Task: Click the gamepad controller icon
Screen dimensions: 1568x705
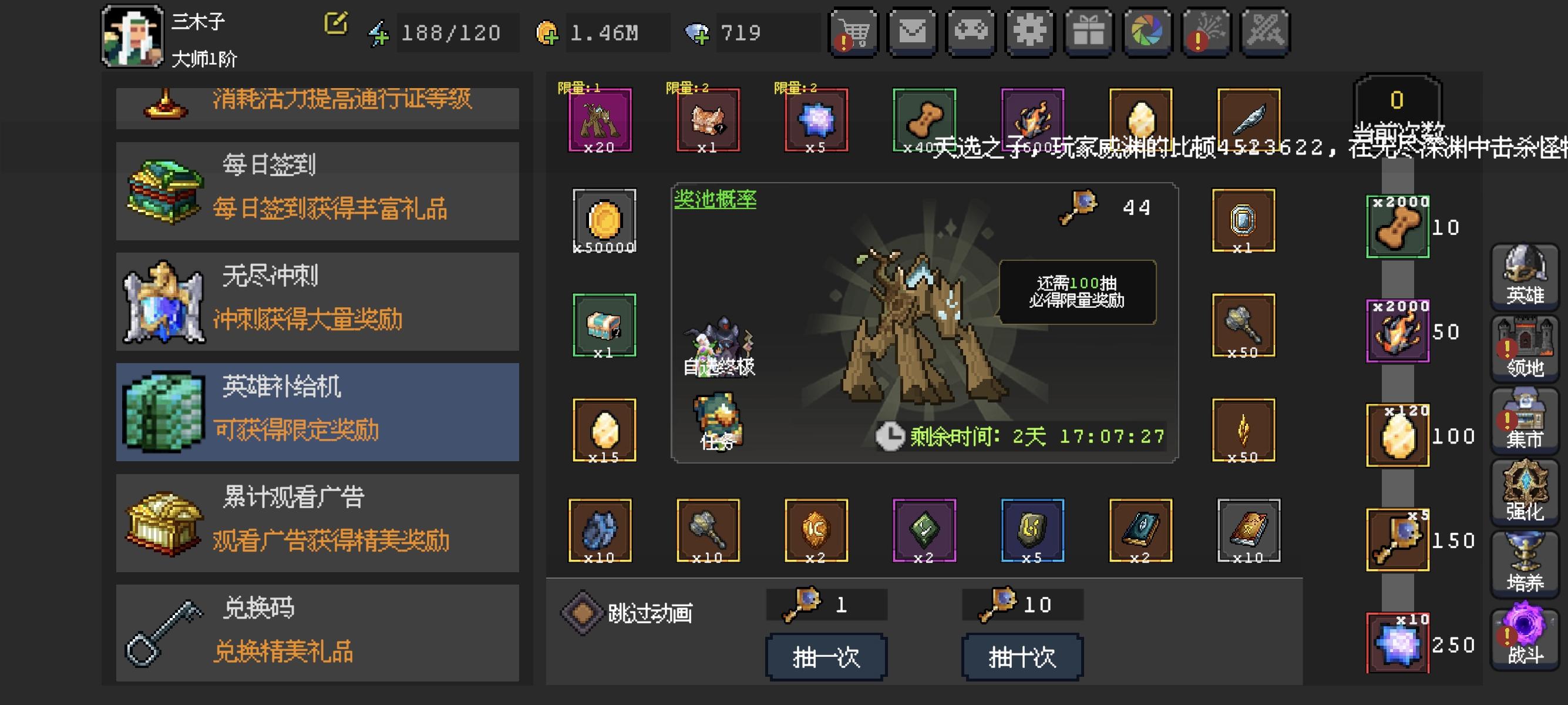Action: click(971, 32)
